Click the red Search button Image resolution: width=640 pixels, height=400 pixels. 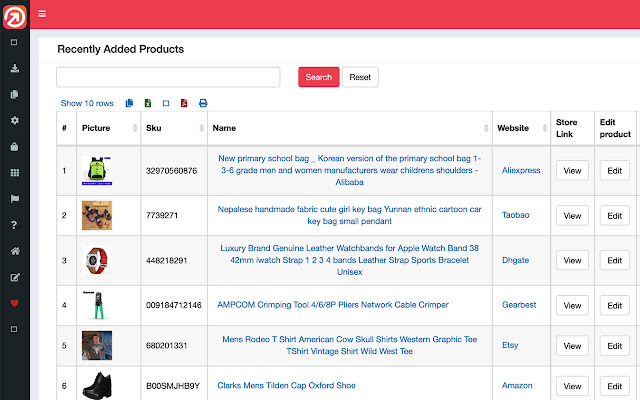(x=318, y=77)
